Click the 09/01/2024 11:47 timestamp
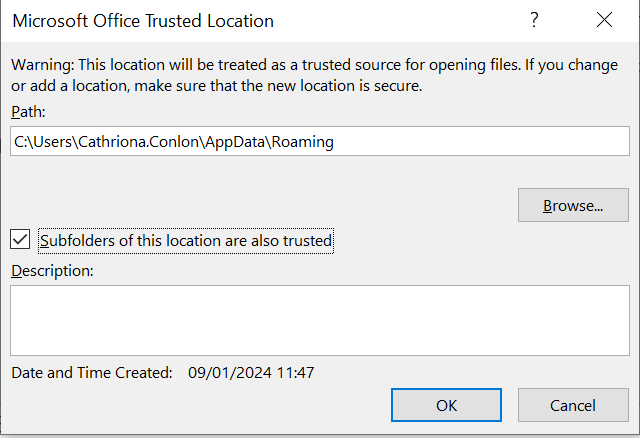The image size is (640, 438). point(251,373)
